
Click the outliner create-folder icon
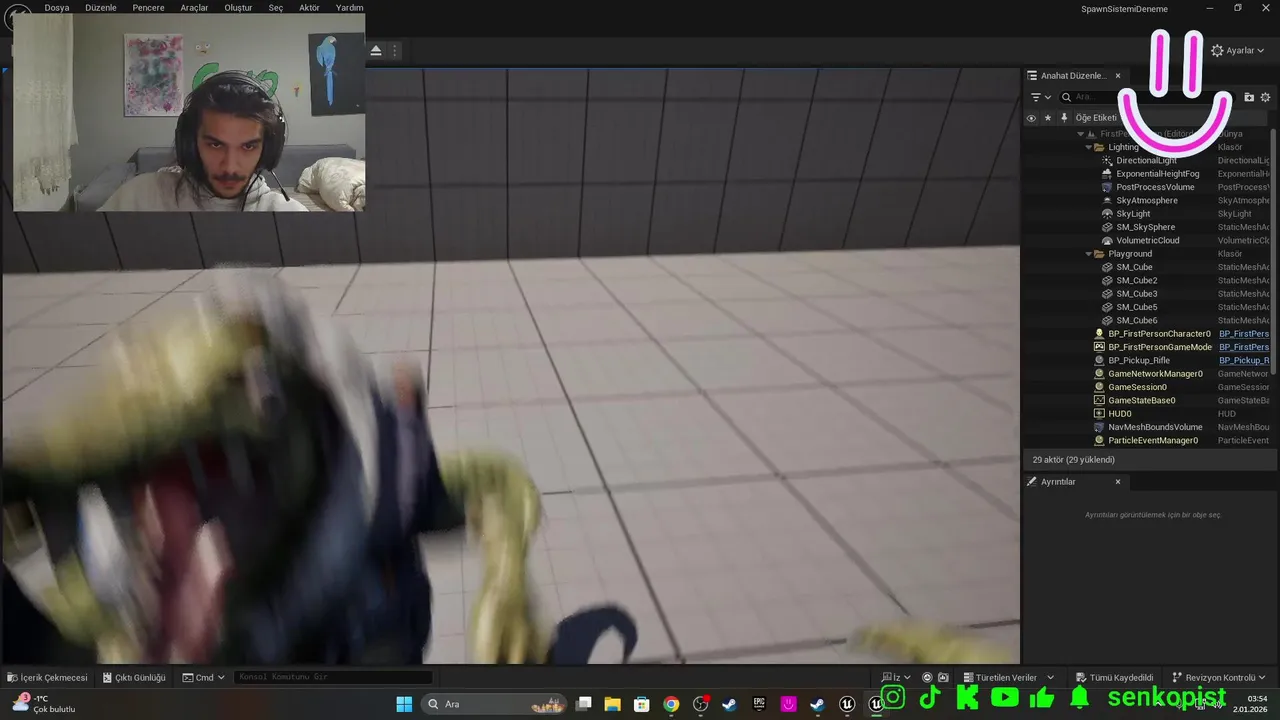(x=1249, y=97)
